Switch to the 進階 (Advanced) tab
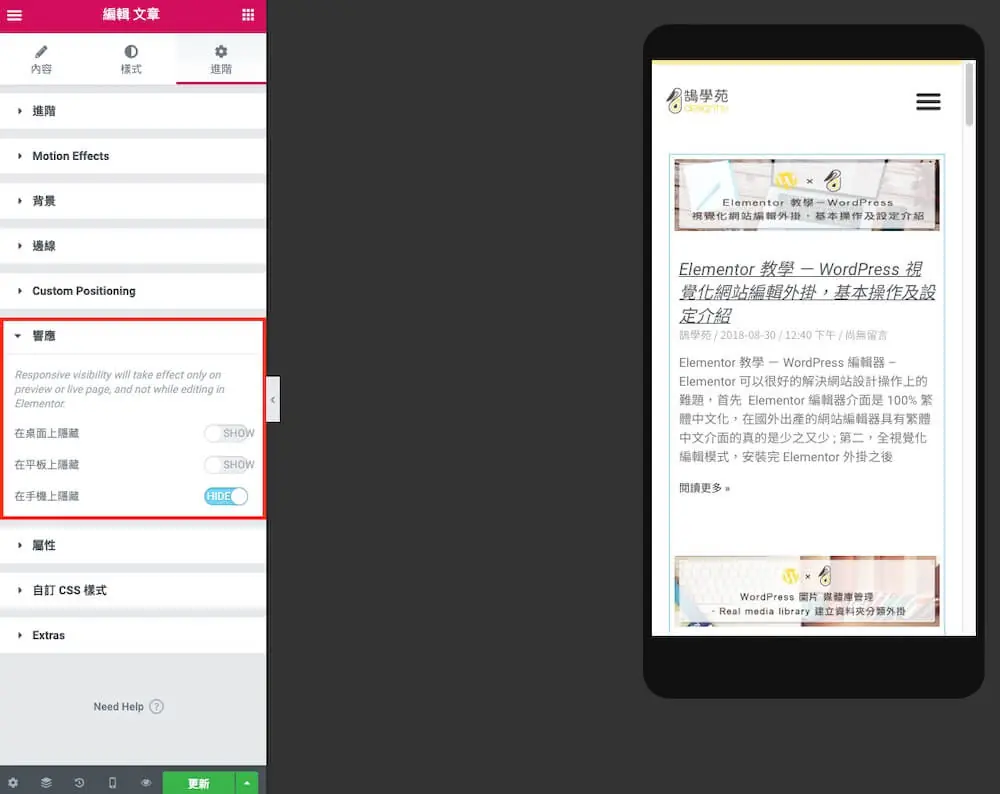 pos(221,59)
